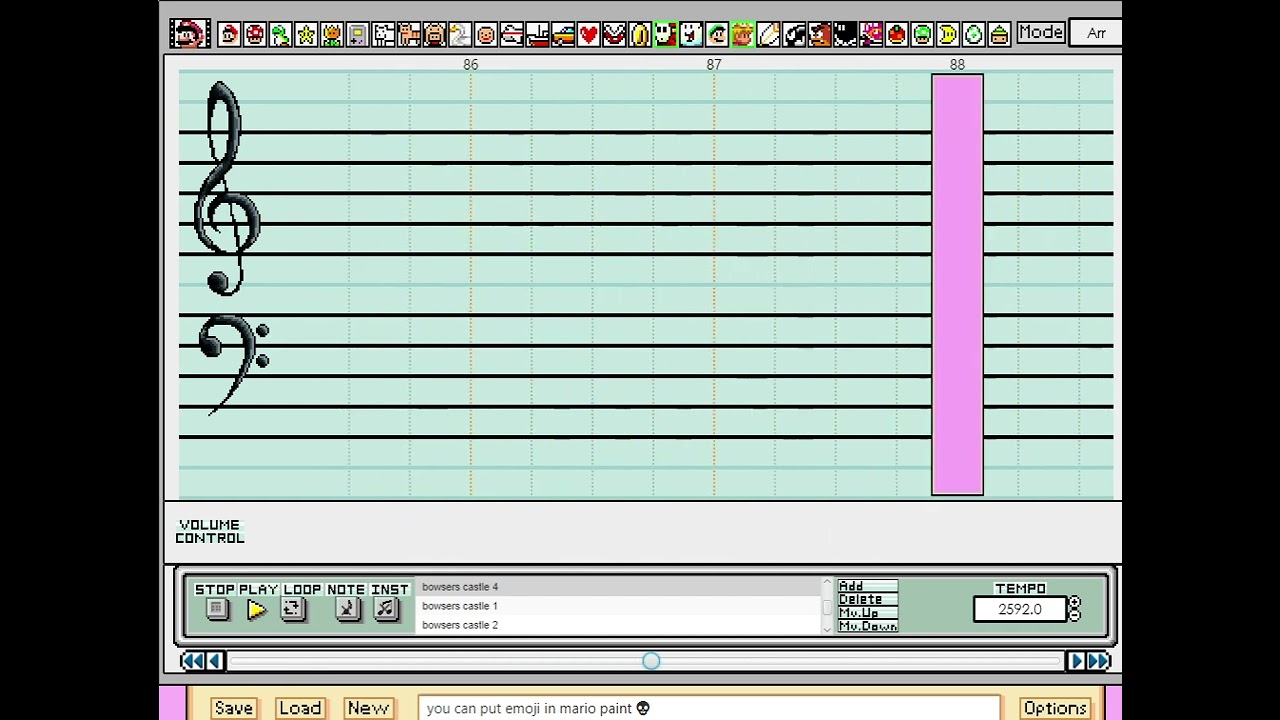Toggle the INST mute button
Image resolution: width=1280 pixels, height=720 pixels.
[x=386, y=609]
